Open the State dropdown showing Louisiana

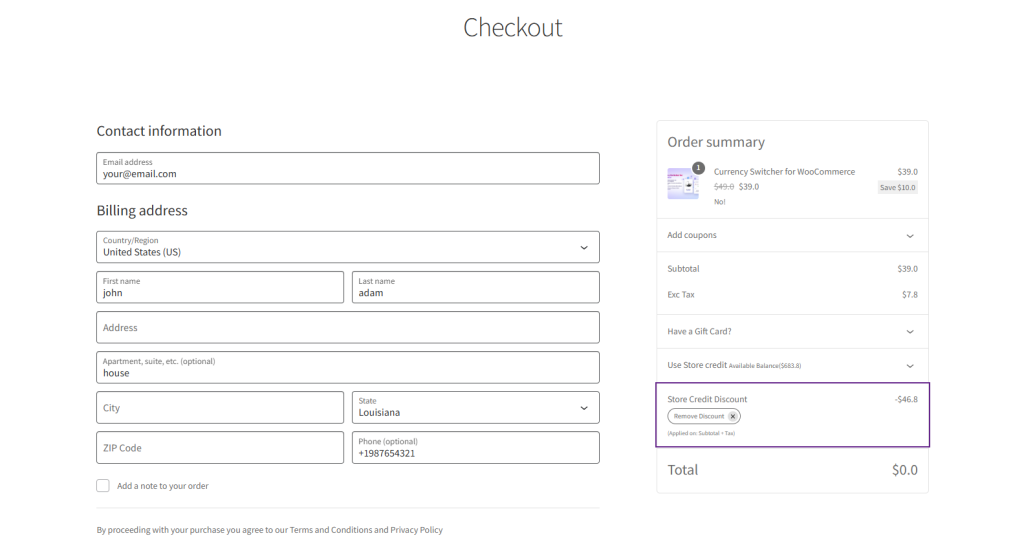click(475, 407)
